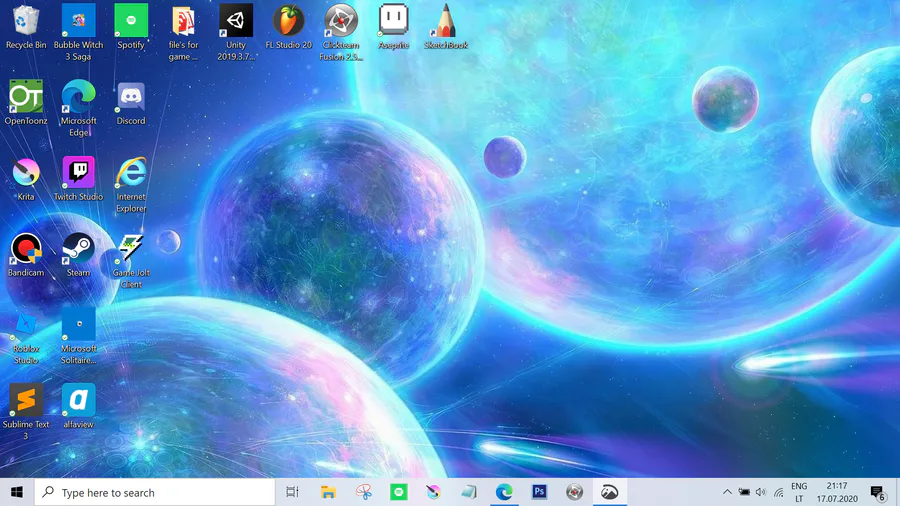Open the notepad icon on the taskbar

pos(469,492)
